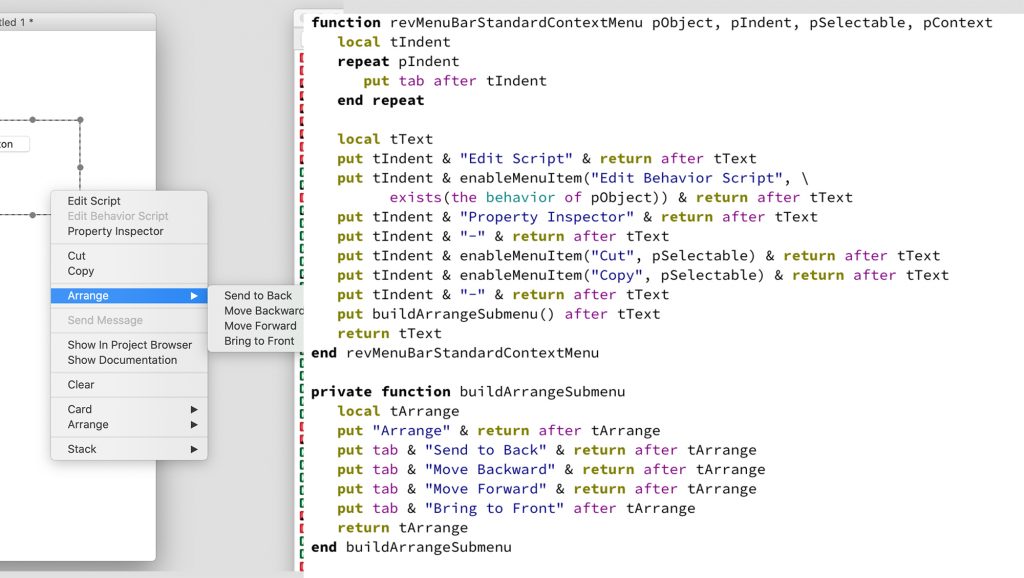Open the Arrange item listed below Card
This screenshot has height=578, width=1024.
pos(88,424)
